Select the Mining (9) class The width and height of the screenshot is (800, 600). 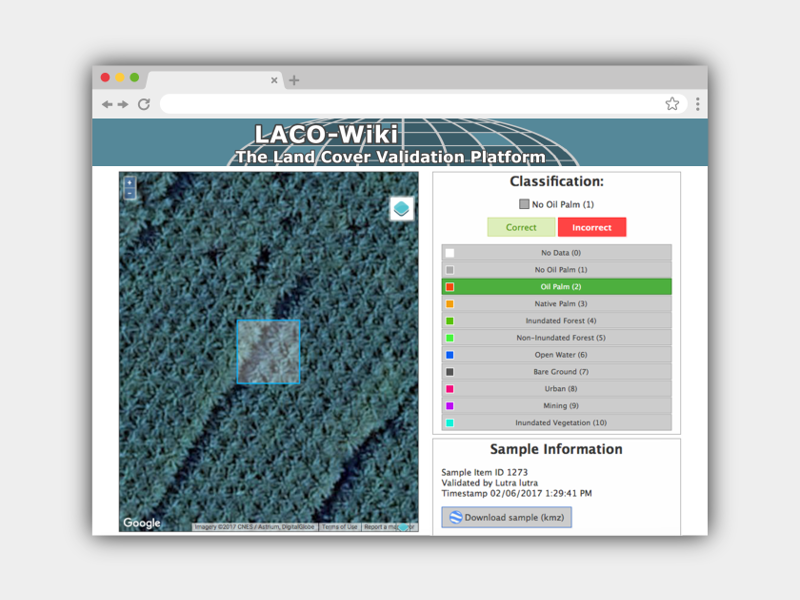click(x=557, y=406)
